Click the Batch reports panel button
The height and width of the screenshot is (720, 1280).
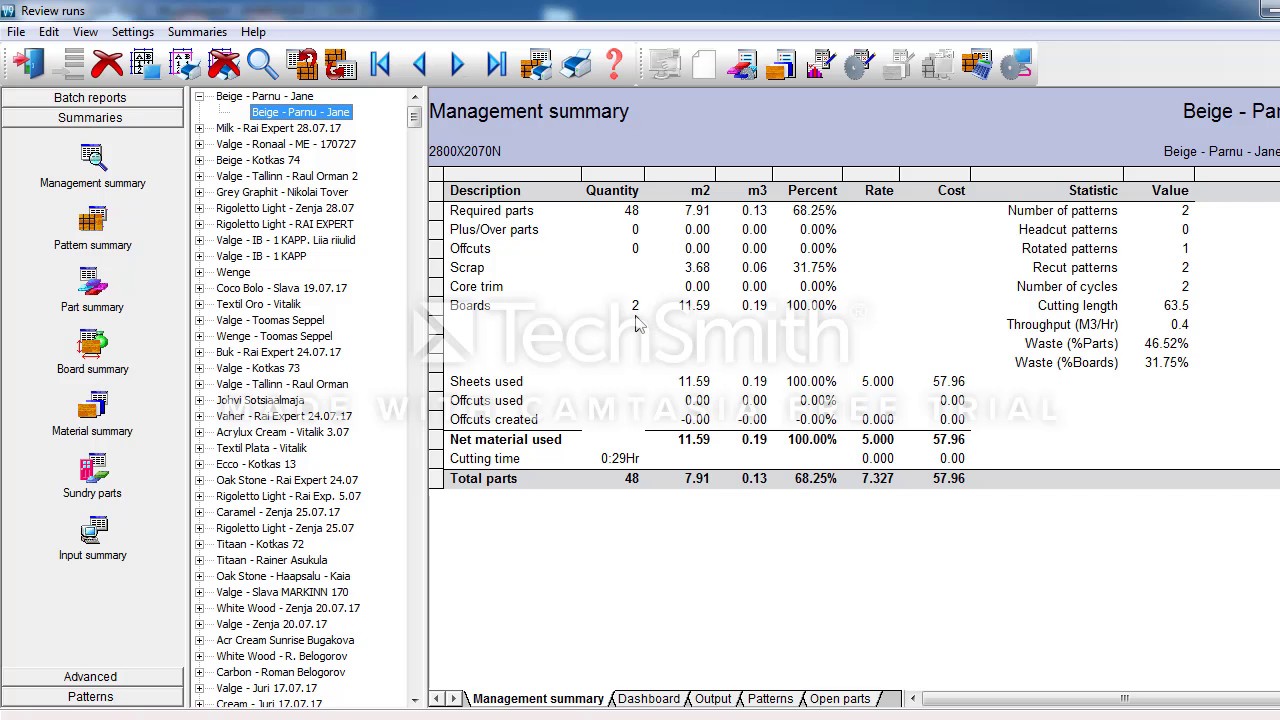[90, 98]
